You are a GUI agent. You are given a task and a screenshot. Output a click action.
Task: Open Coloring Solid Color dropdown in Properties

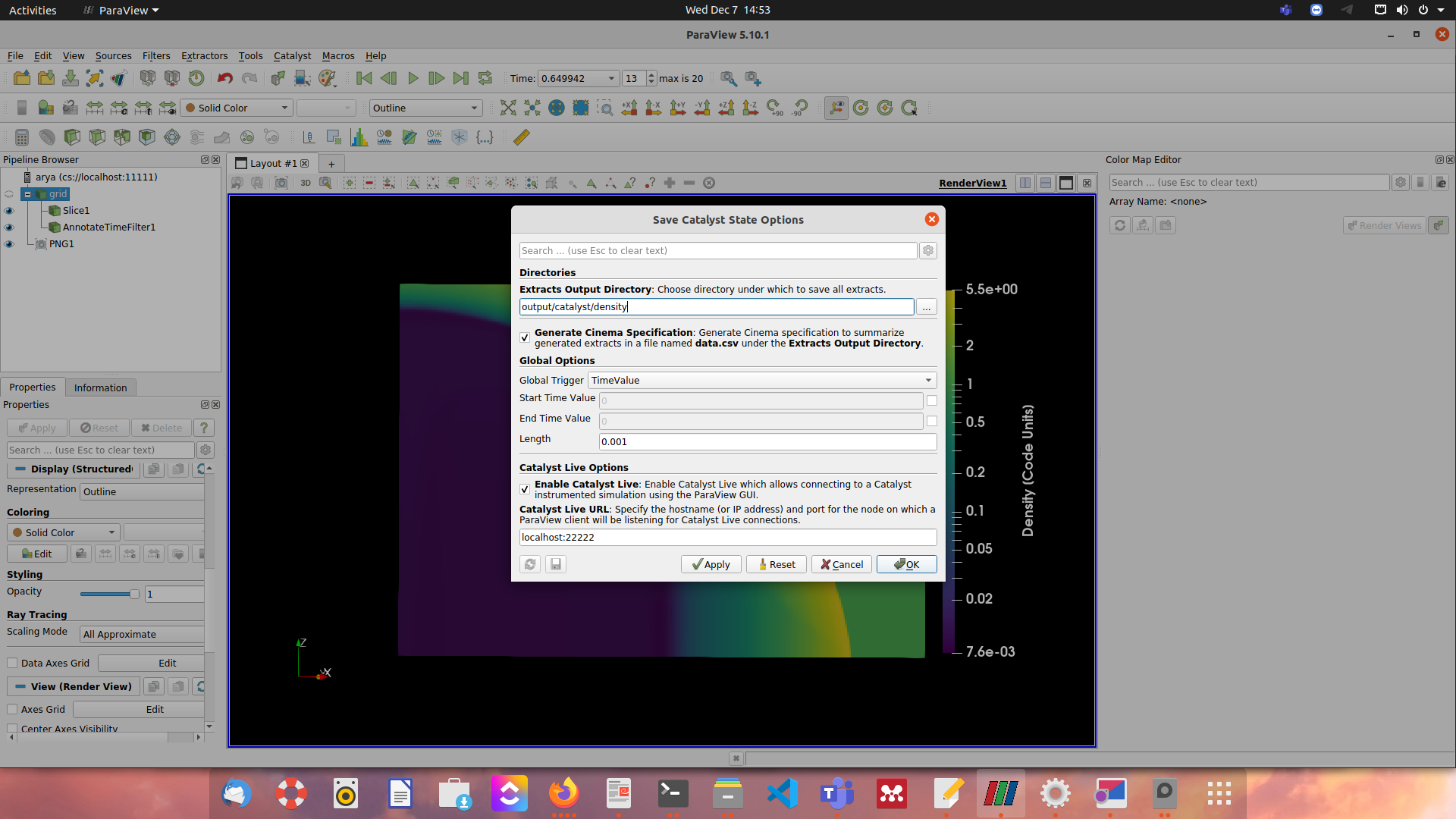click(64, 532)
